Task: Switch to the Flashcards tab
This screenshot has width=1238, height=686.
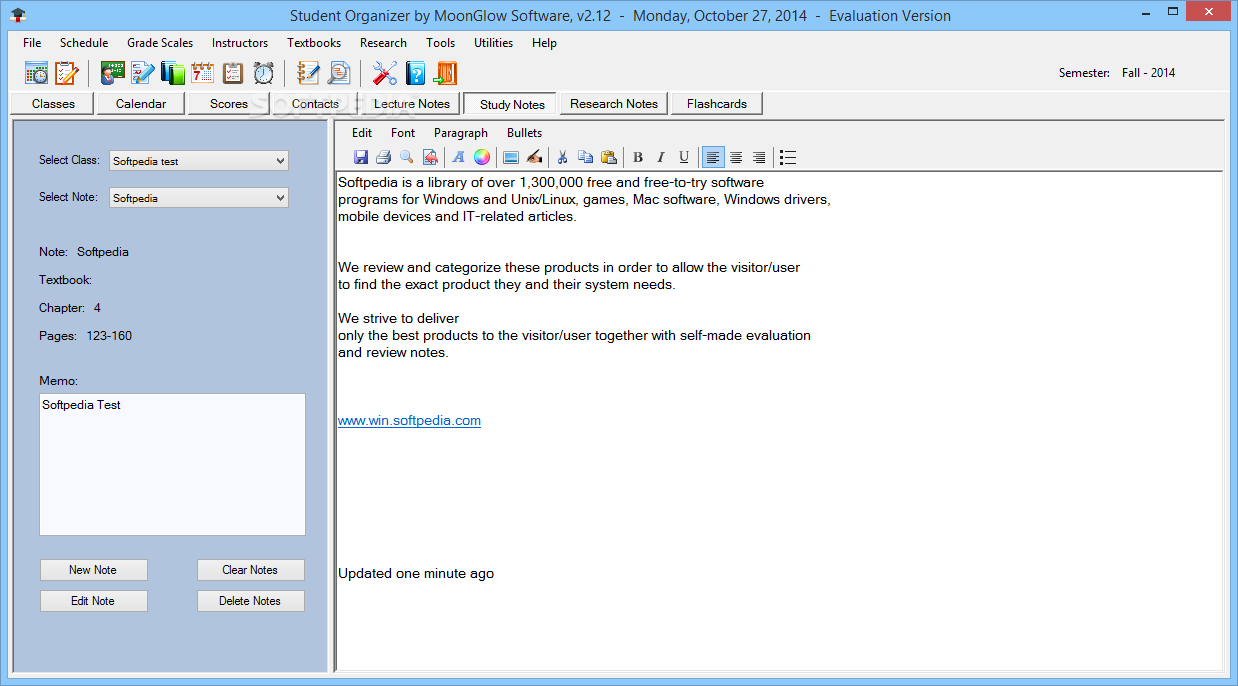Action: [x=717, y=104]
